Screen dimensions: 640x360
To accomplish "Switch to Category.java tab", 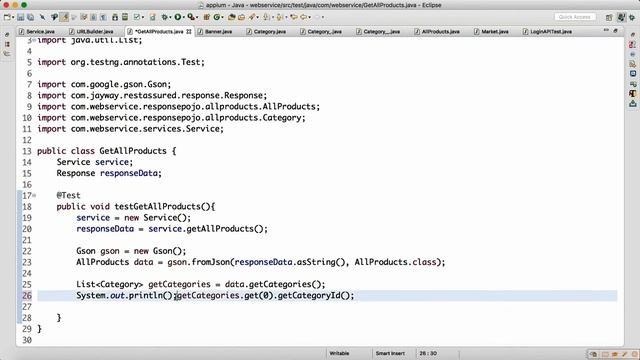I will pos(269,31).
